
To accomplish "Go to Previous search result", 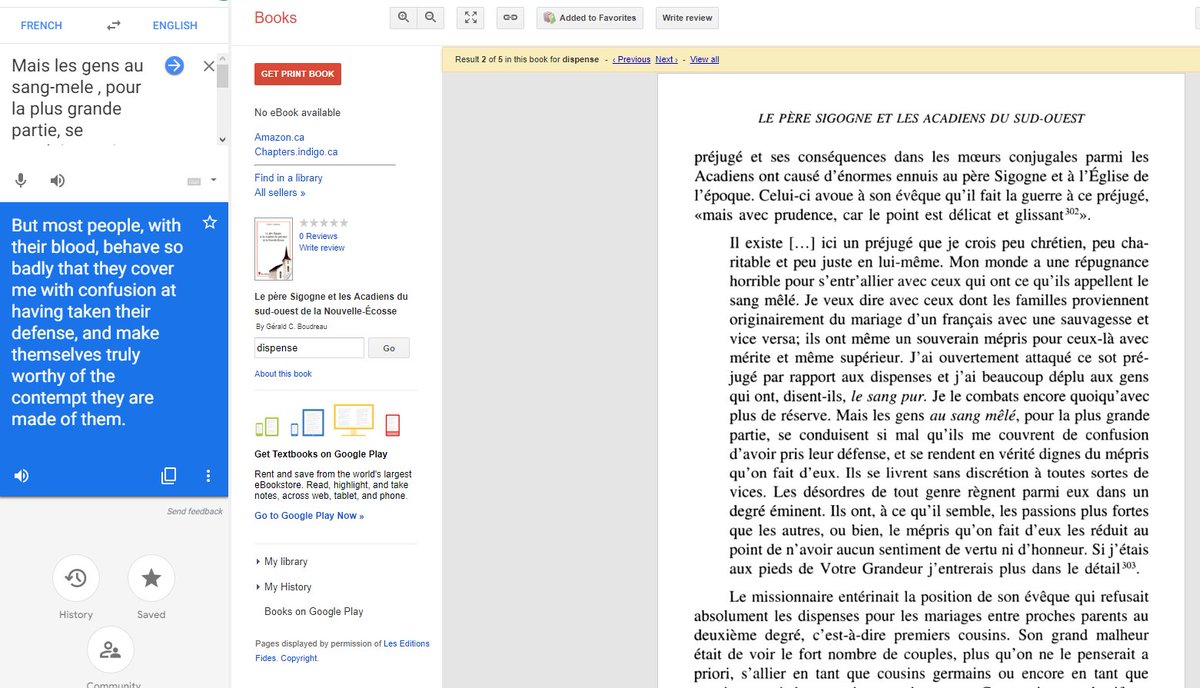I will 632,59.
